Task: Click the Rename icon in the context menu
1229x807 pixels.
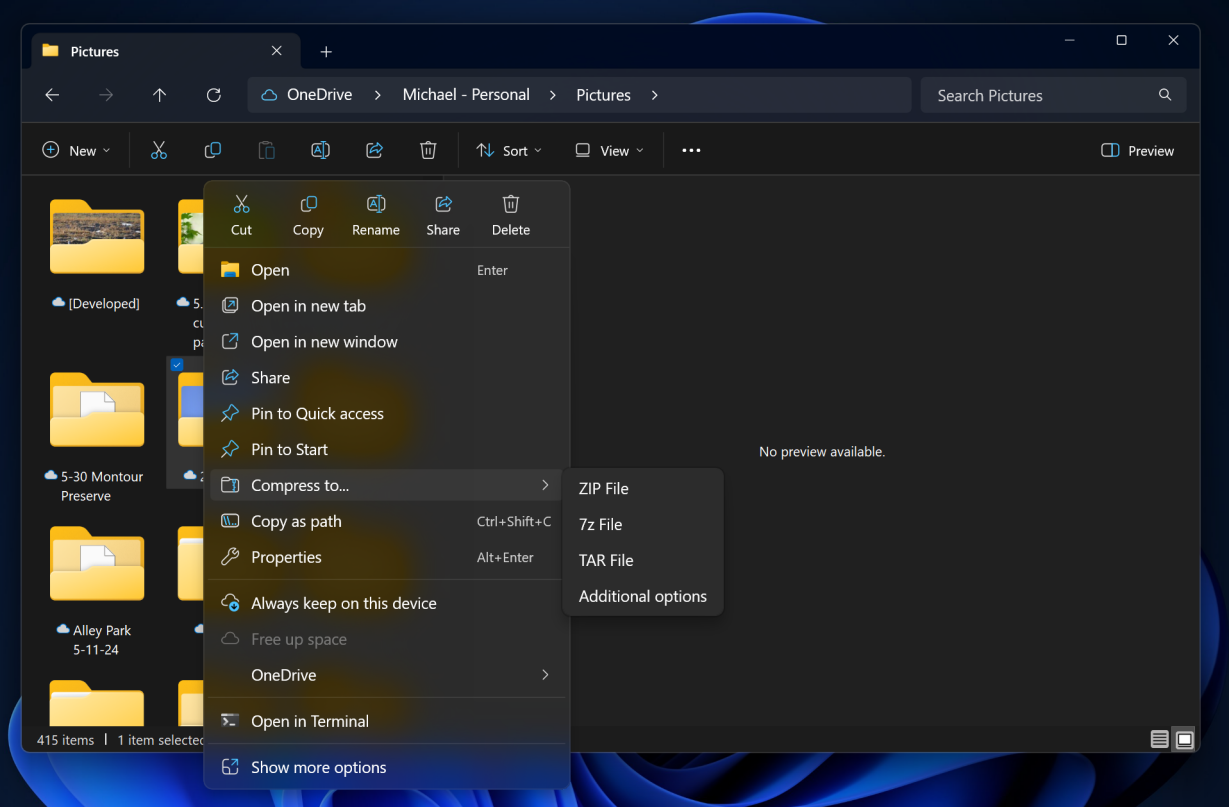Action: tap(375, 213)
